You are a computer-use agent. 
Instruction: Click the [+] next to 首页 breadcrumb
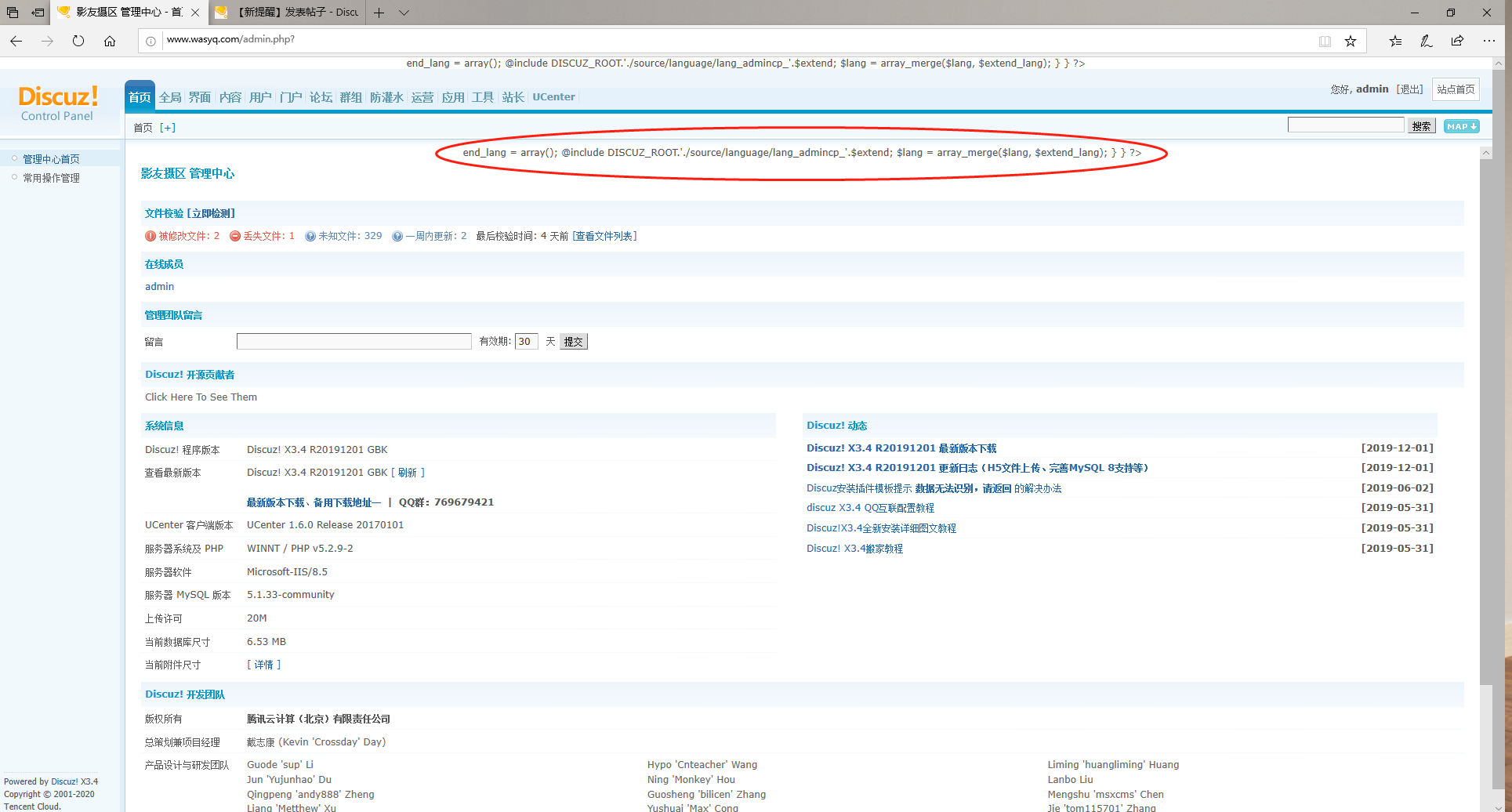(168, 128)
